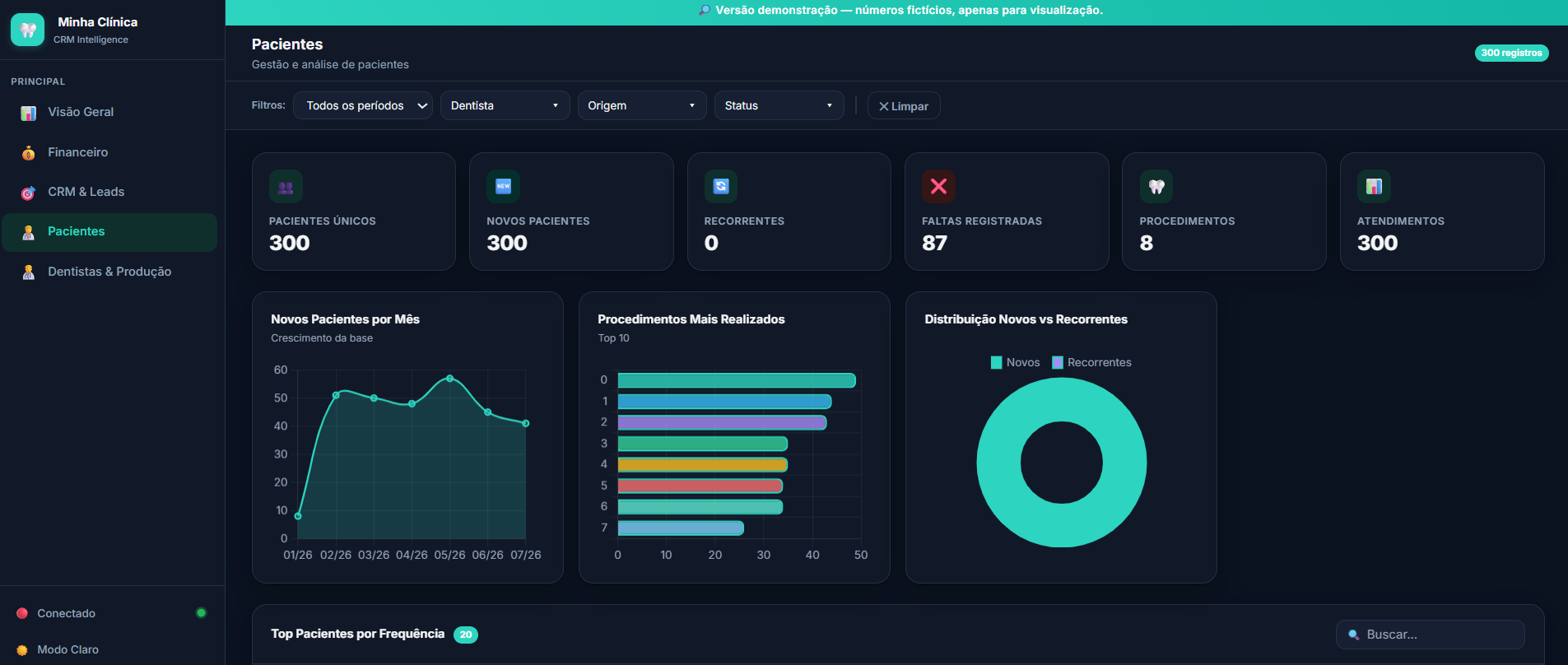The width and height of the screenshot is (1568, 665).
Task: Click the orange bar for procedure 4
Action: (703, 465)
